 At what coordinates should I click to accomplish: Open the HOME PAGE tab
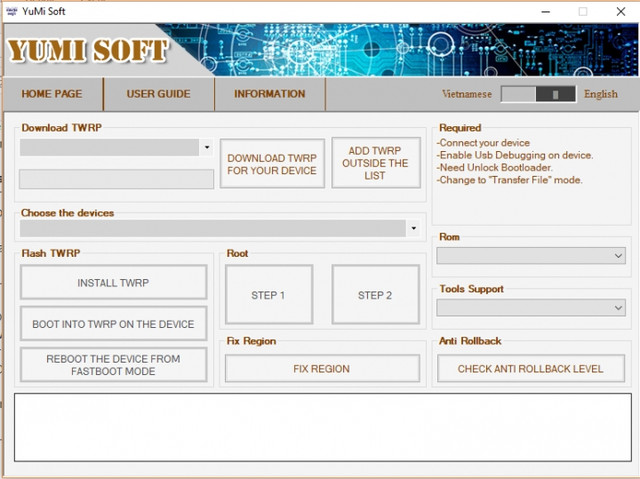(x=52, y=94)
